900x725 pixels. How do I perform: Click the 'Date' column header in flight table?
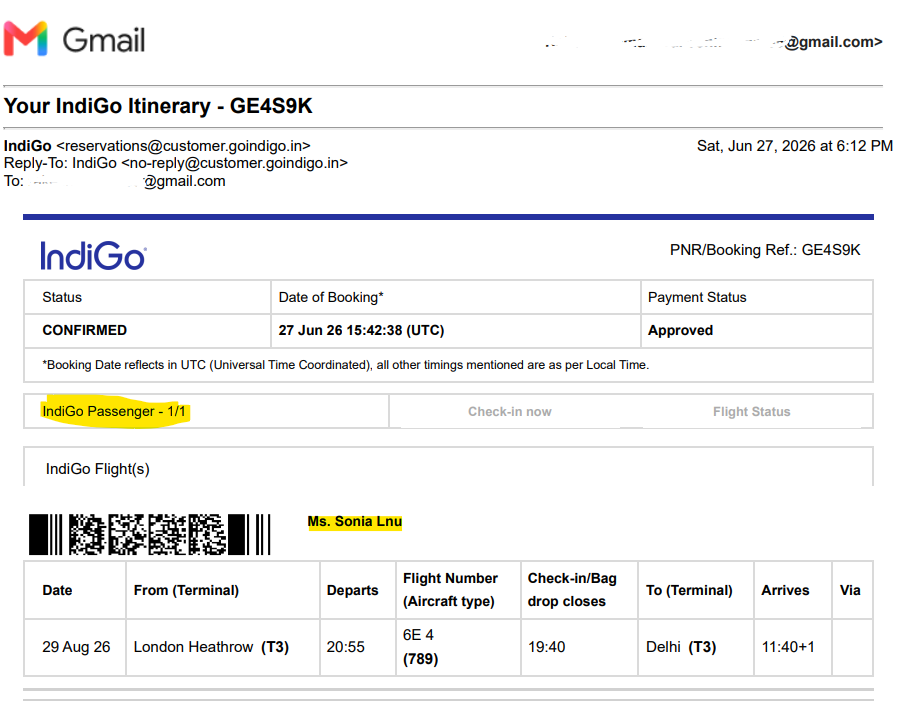point(57,590)
